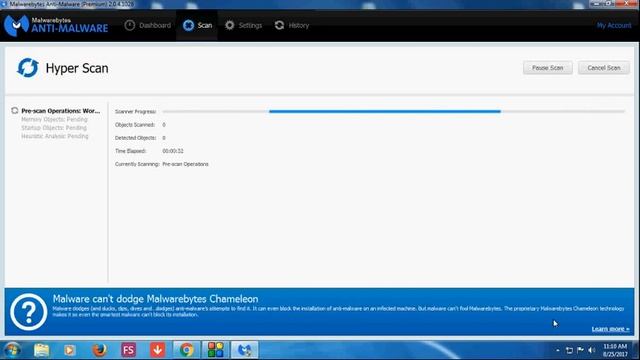
Task: Open the FS app in taskbar
Action: click(128, 350)
